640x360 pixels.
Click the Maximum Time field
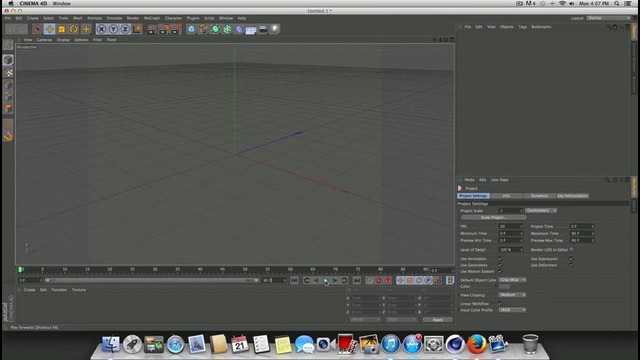pos(582,233)
